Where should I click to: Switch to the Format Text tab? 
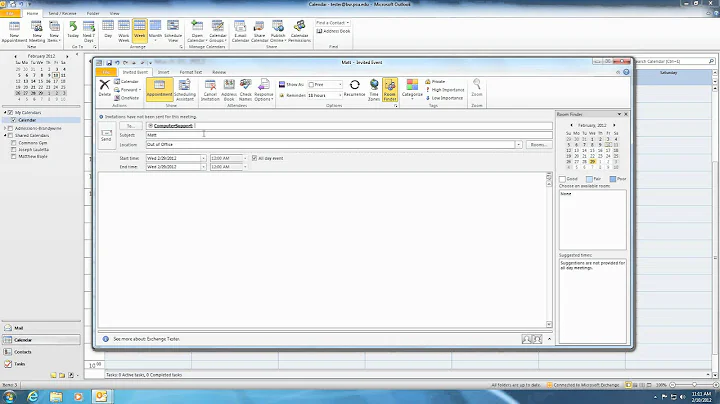(x=191, y=72)
